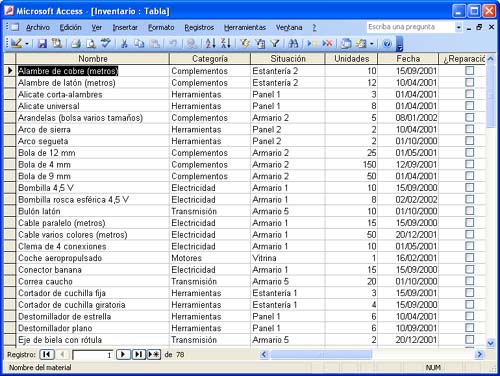Viewport: 500px width, 376px height.
Task: Add new record from the toolbar
Action: pos(312,43)
